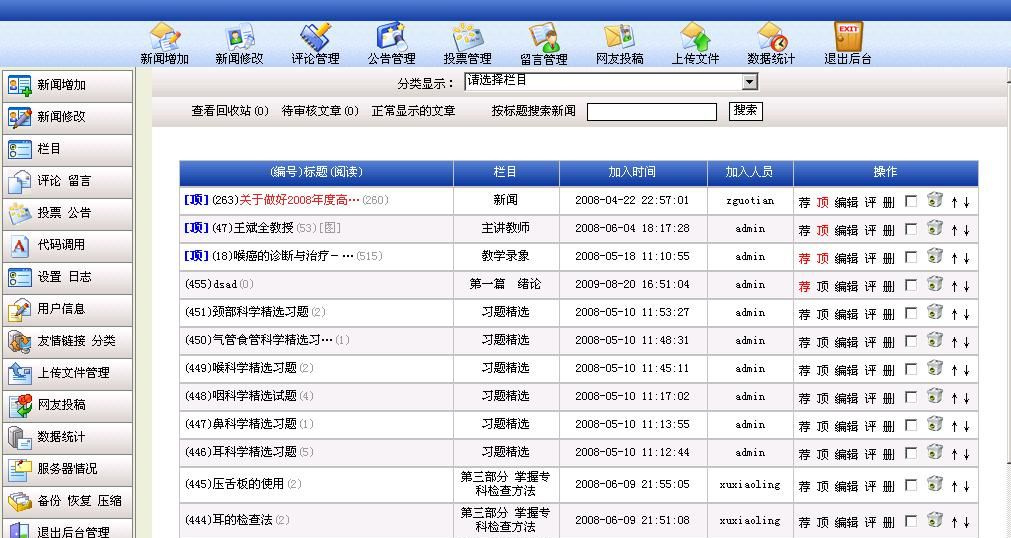Click 评 in the 压舌板的使用 row
The image size is (1011, 538).
[870, 486]
